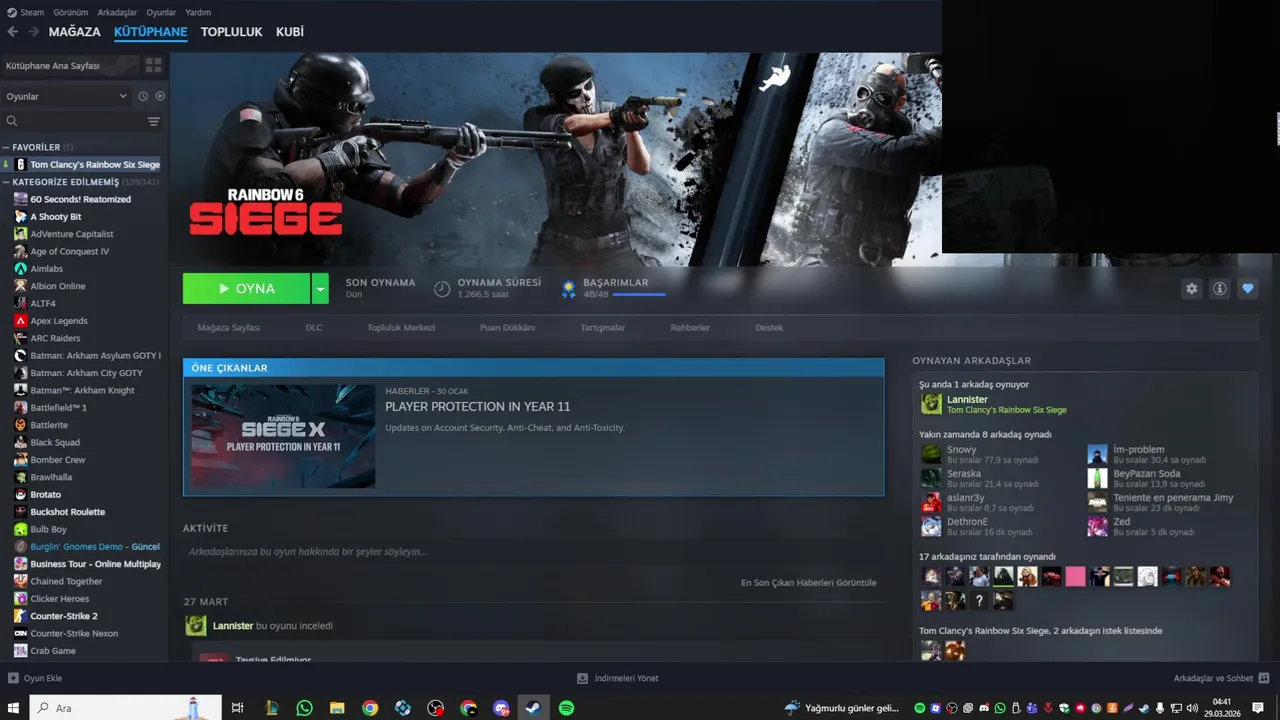This screenshot has width=1280, height=720.
Task: Open En Son Çıkan Haberleri Görüntüle link
Action: click(x=808, y=583)
